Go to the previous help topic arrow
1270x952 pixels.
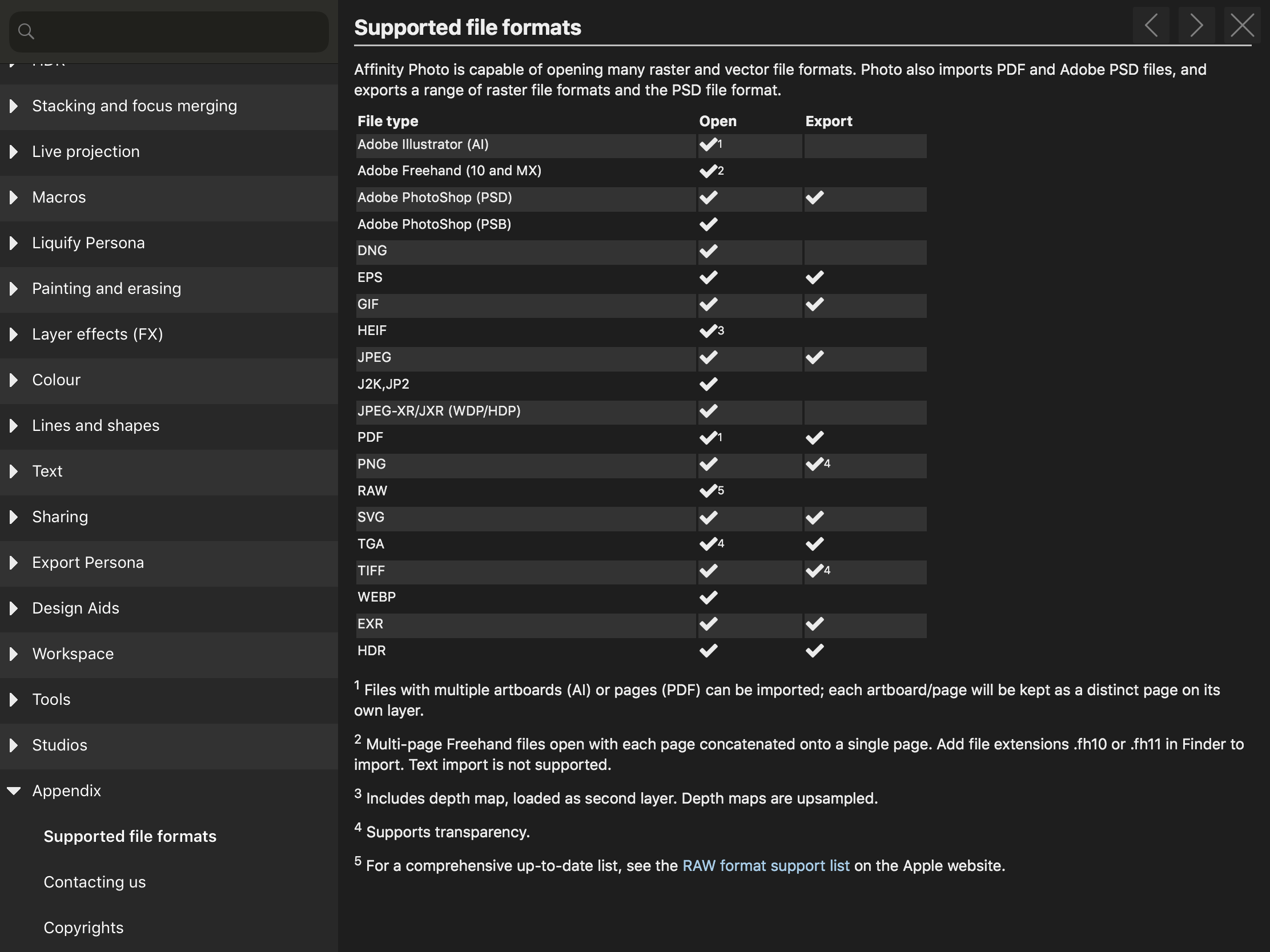pyautogui.click(x=1151, y=25)
